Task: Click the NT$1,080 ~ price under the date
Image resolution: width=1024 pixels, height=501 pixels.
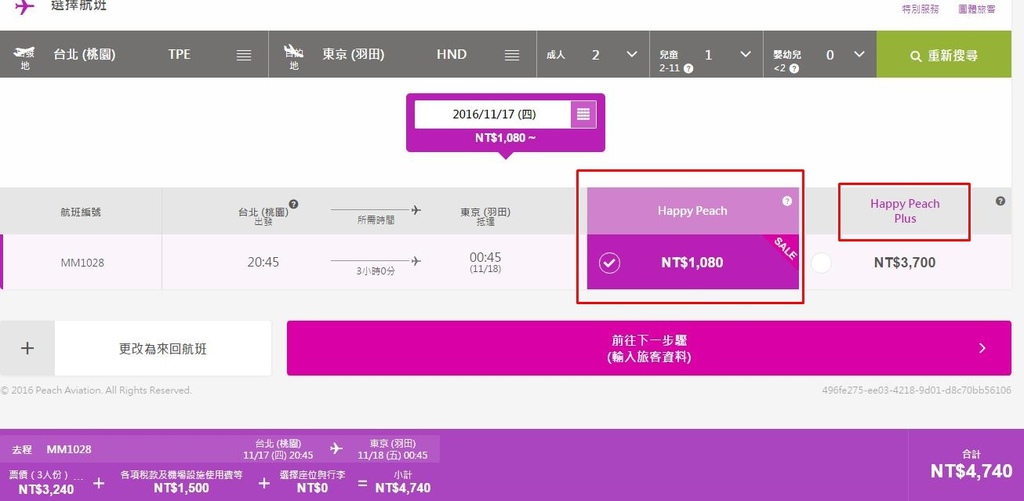Action: (505, 138)
